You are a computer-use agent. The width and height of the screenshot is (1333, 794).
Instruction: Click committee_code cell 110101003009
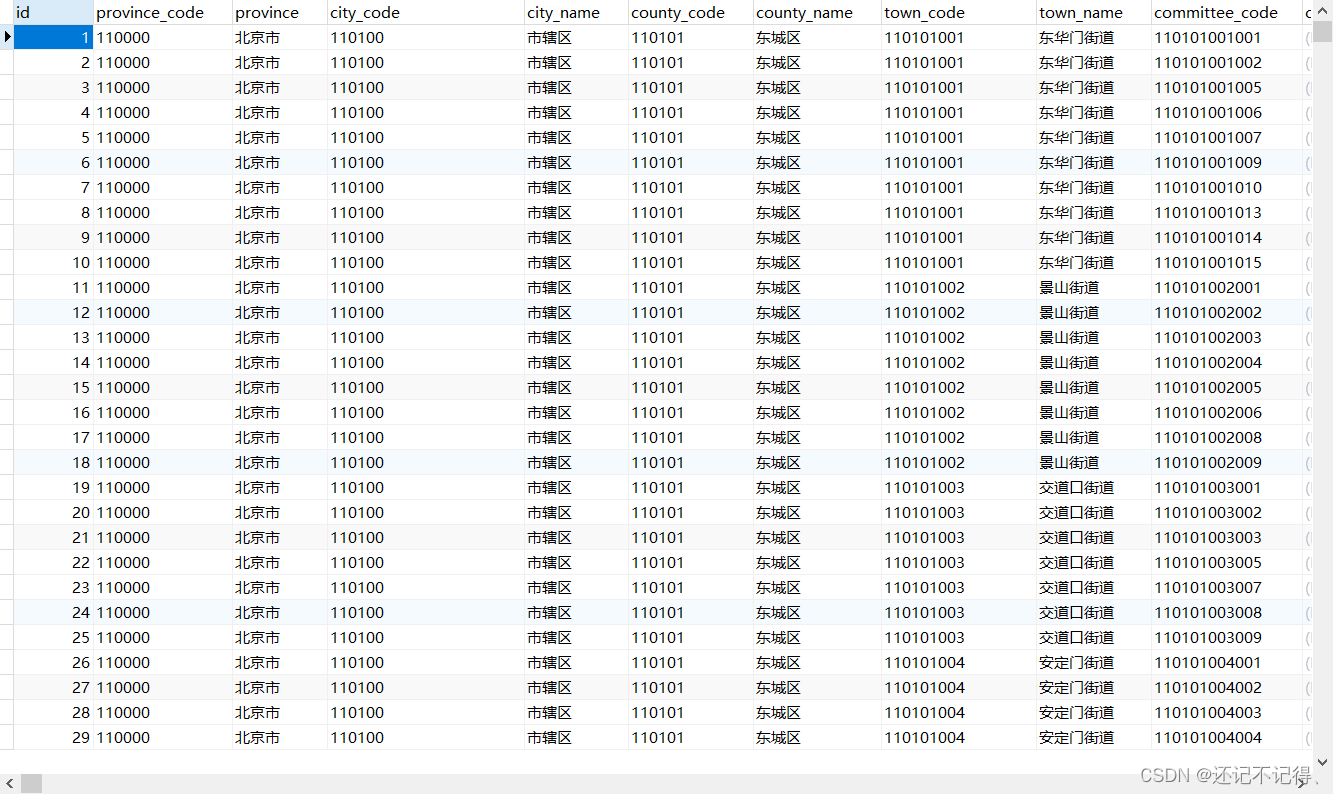pyautogui.click(x=1227, y=637)
